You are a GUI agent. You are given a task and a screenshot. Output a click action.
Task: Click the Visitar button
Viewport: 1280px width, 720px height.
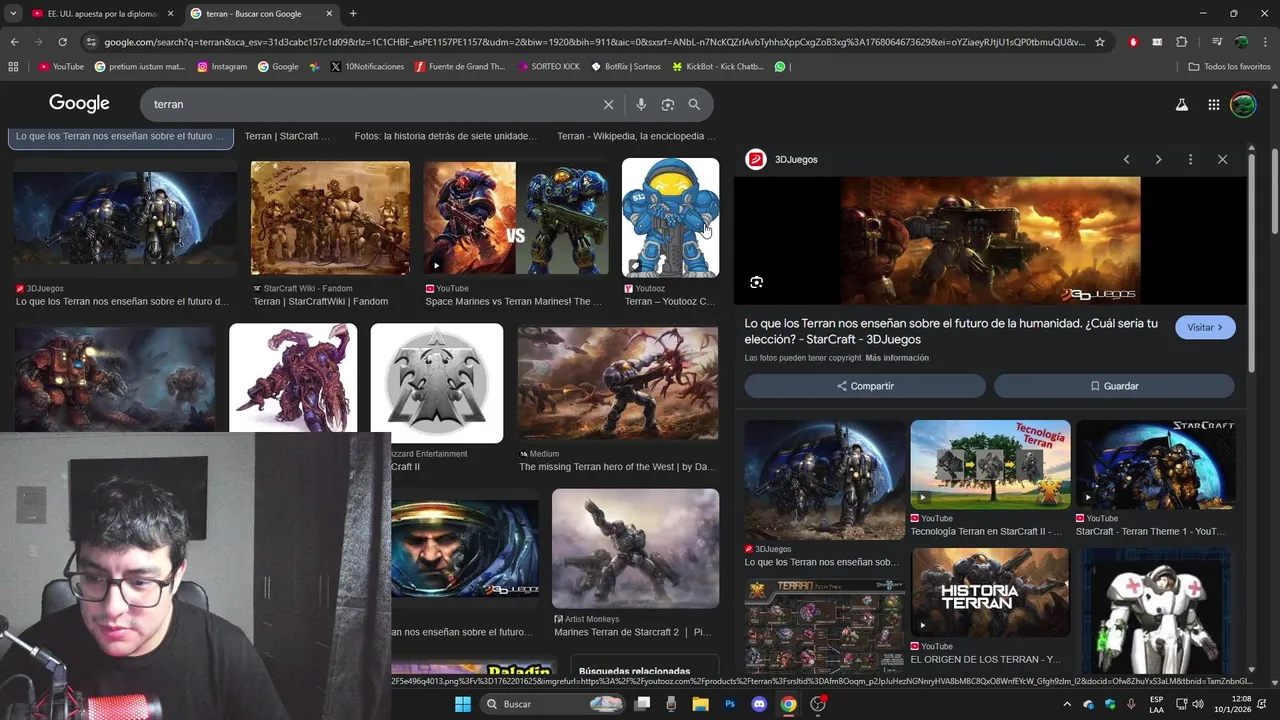pos(1205,327)
